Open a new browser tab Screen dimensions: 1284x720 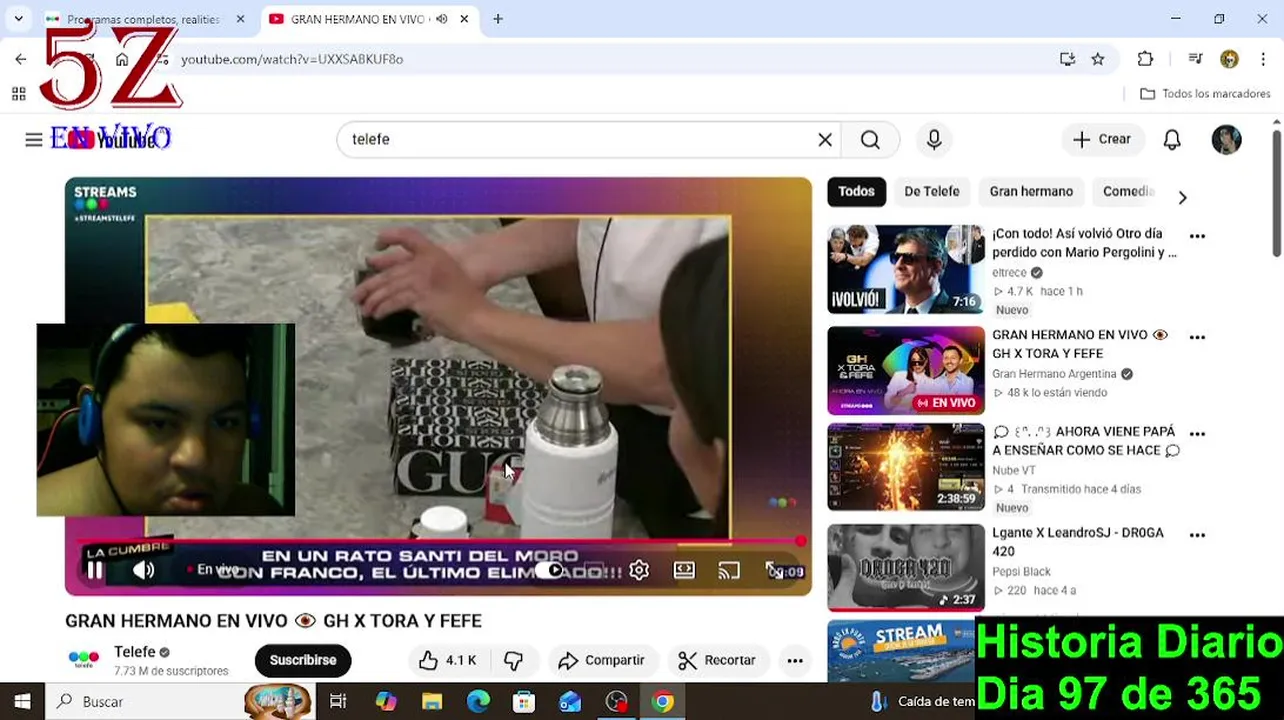498,19
